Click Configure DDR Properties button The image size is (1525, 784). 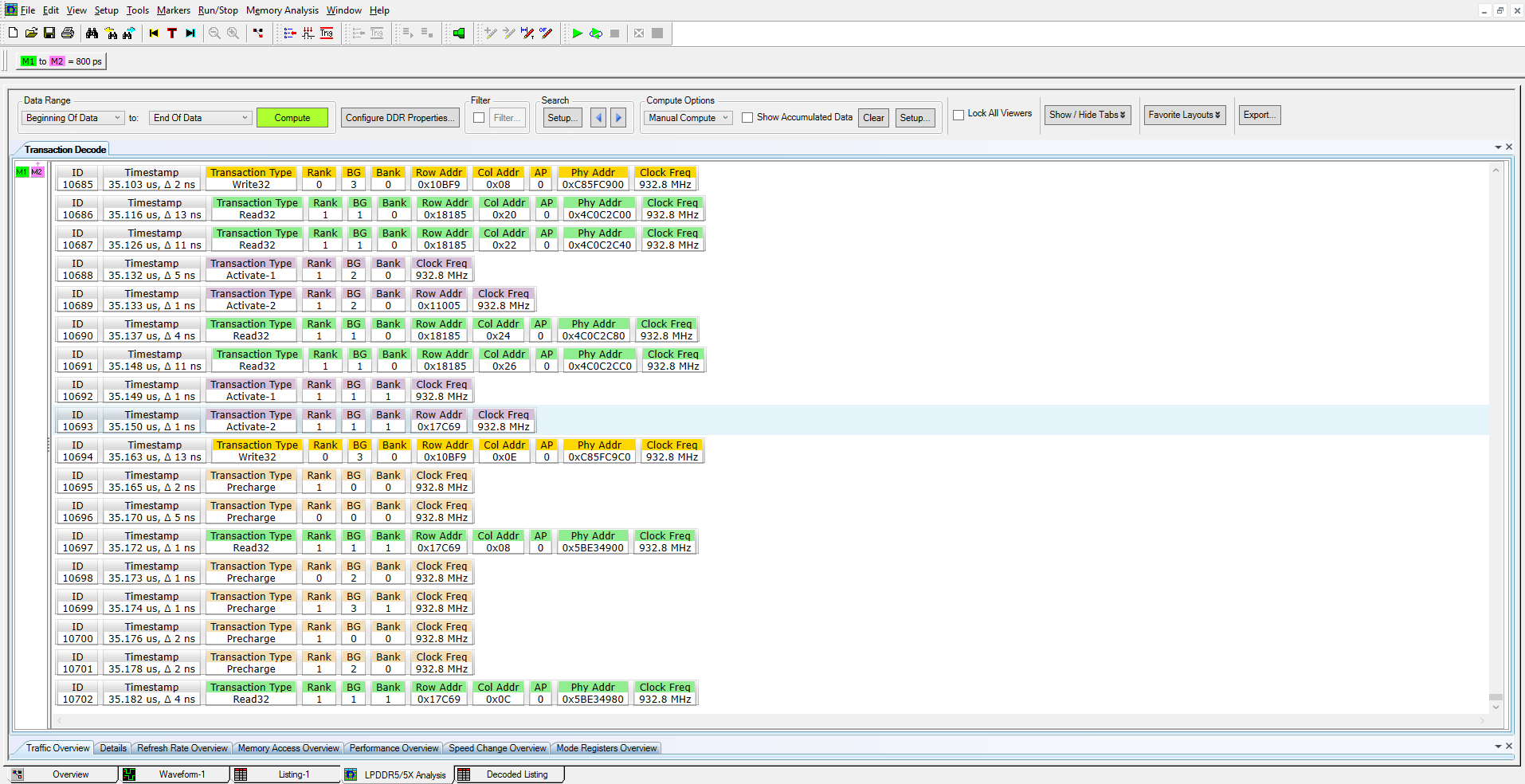[400, 118]
